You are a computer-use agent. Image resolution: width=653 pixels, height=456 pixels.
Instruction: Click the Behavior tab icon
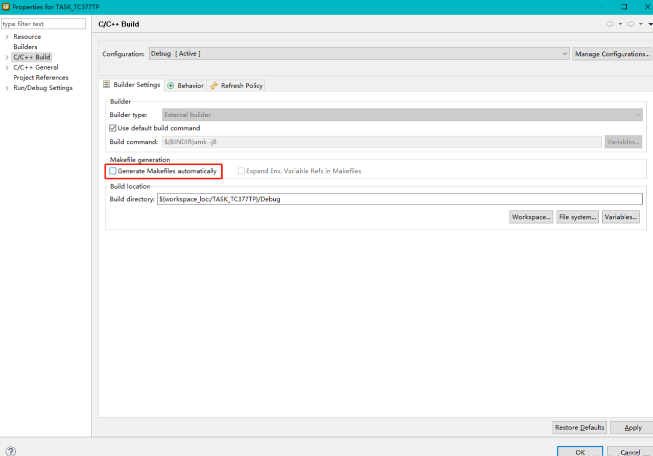[x=171, y=85]
